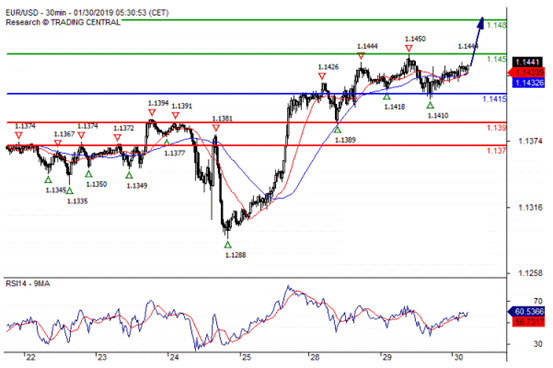The width and height of the screenshot is (553, 368).
Task: Click the red triangle marker at 1.1394 peak
Action: 152,112
